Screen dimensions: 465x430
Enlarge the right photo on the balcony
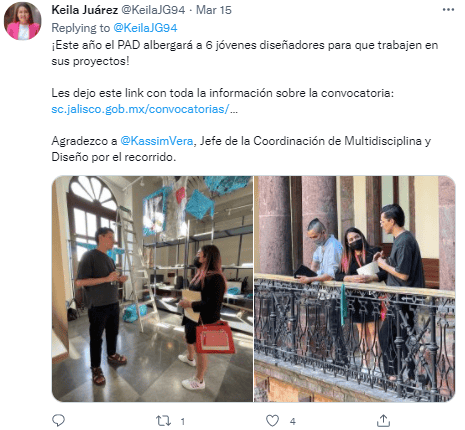point(355,289)
